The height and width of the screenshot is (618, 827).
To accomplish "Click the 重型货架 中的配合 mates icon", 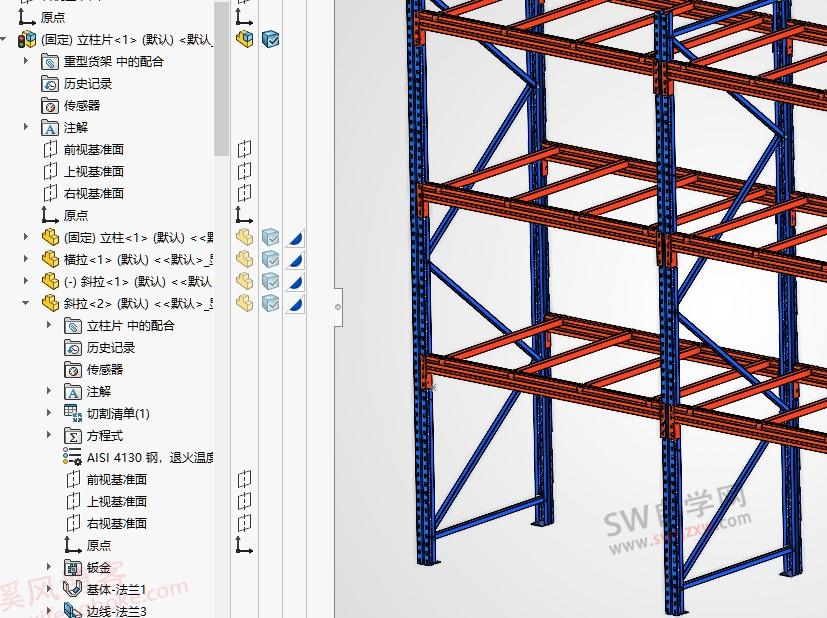I will pos(50,61).
